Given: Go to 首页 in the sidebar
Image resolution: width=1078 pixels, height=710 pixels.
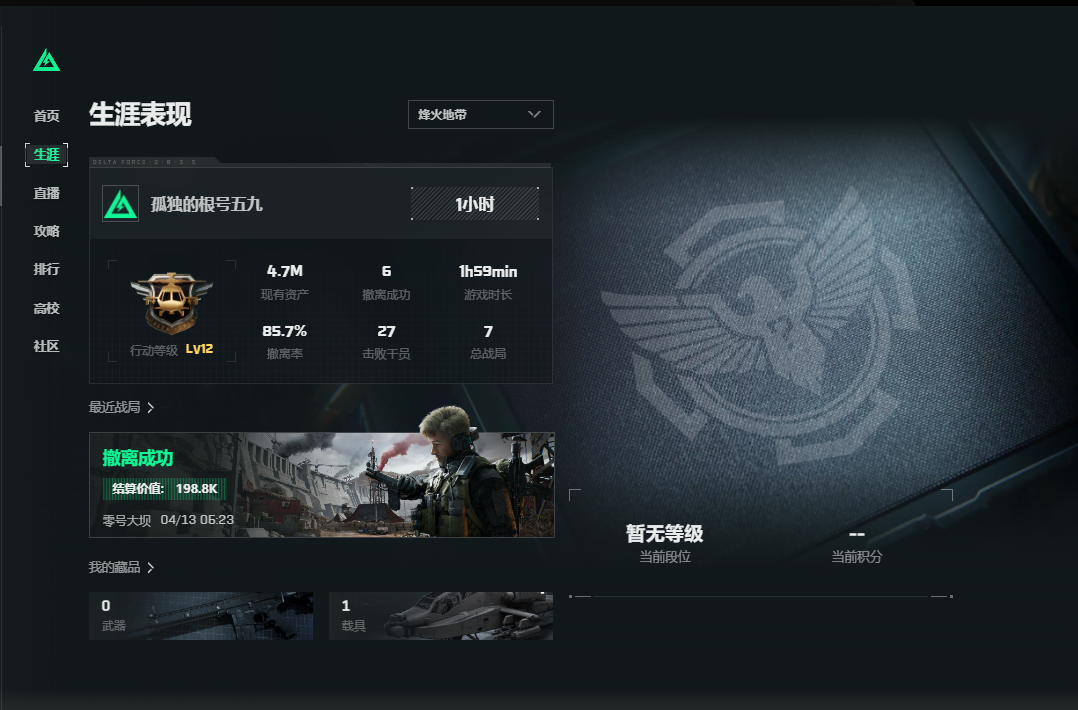Looking at the screenshot, I should (x=47, y=115).
